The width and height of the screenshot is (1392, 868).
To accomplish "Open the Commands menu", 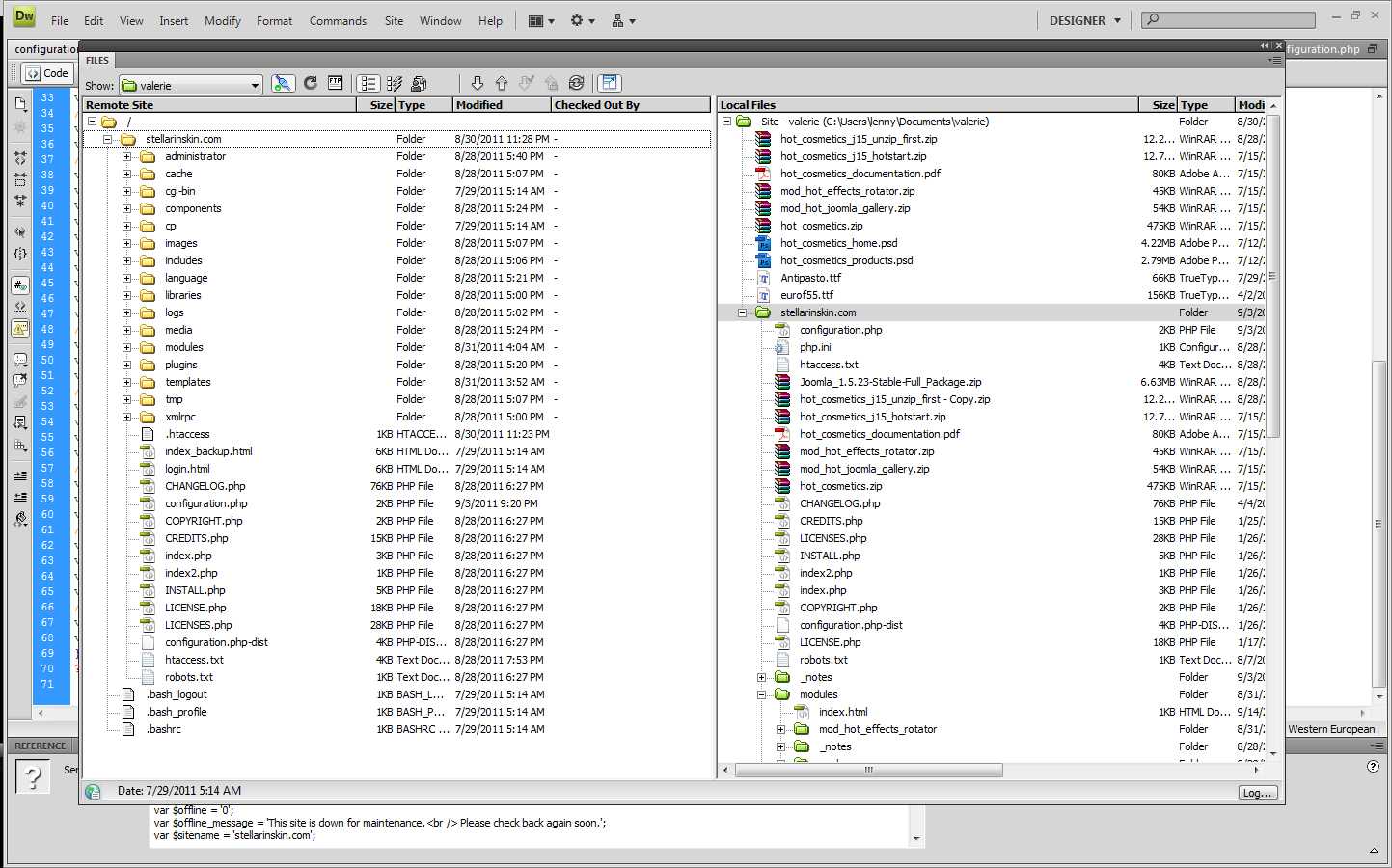I will [x=338, y=20].
